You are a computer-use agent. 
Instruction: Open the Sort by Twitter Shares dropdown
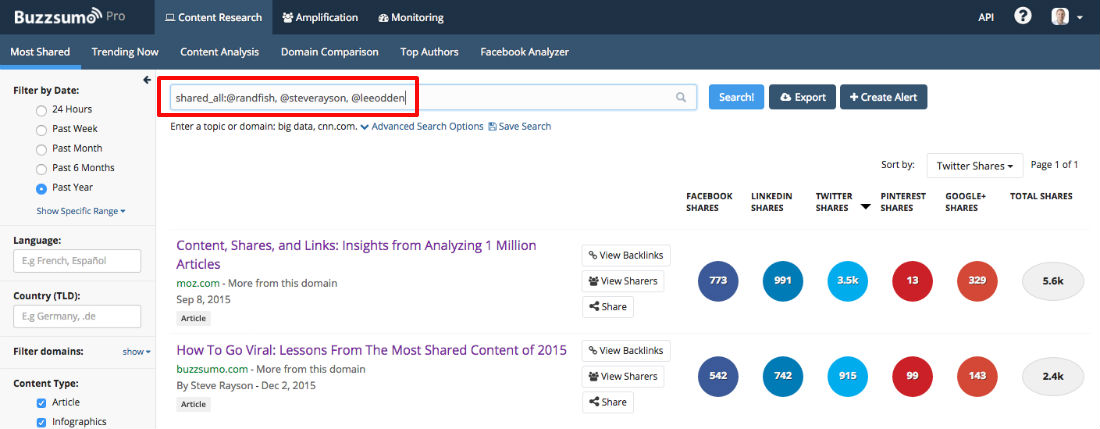[974, 165]
